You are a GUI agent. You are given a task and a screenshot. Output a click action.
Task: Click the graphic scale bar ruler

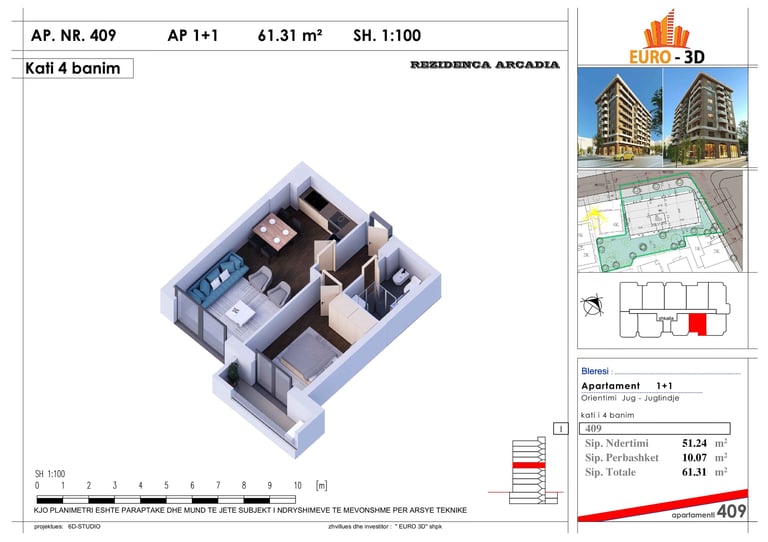click(x=166, y=500)
